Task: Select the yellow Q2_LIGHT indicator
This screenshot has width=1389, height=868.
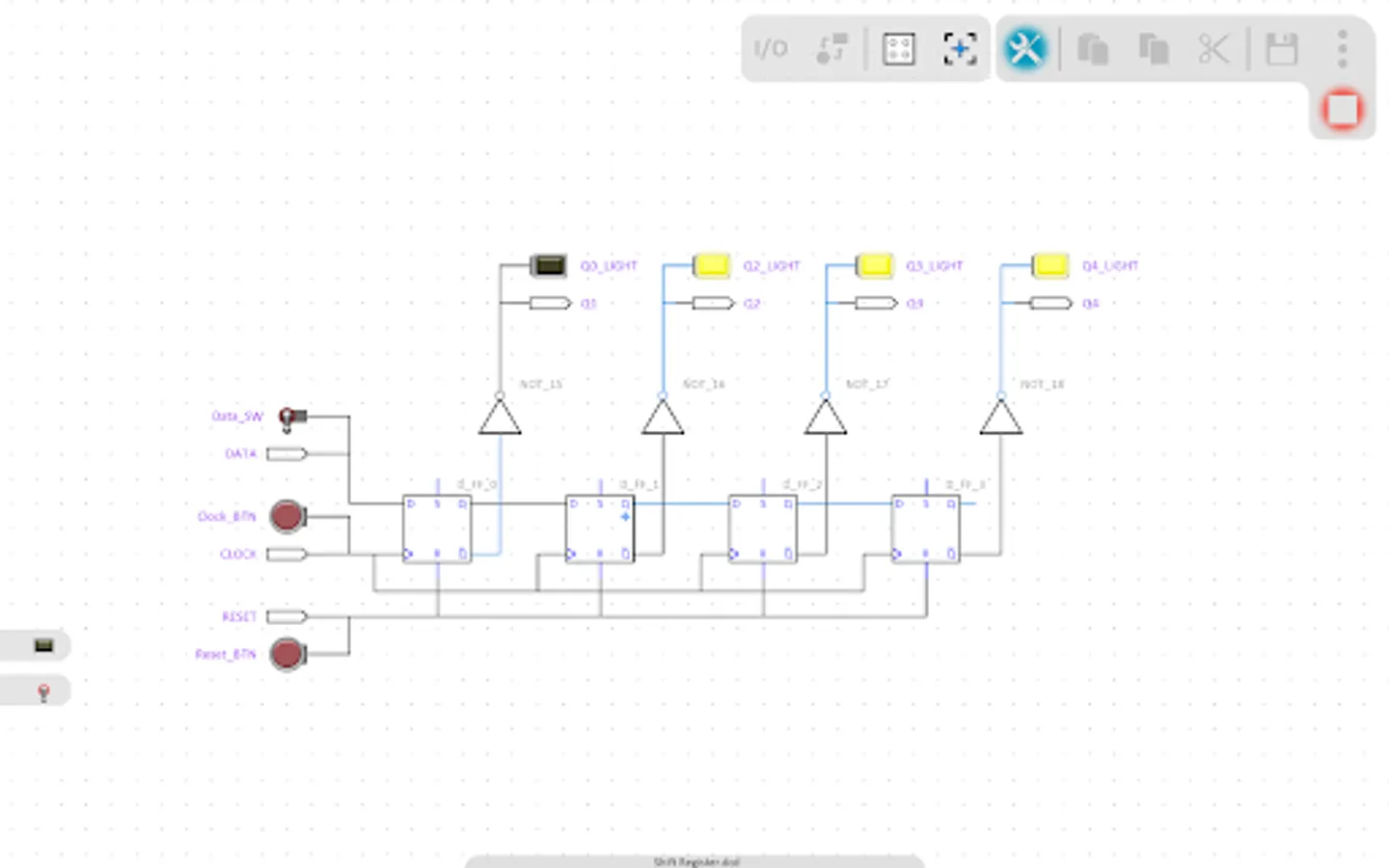Action: (x=712, y=265)
